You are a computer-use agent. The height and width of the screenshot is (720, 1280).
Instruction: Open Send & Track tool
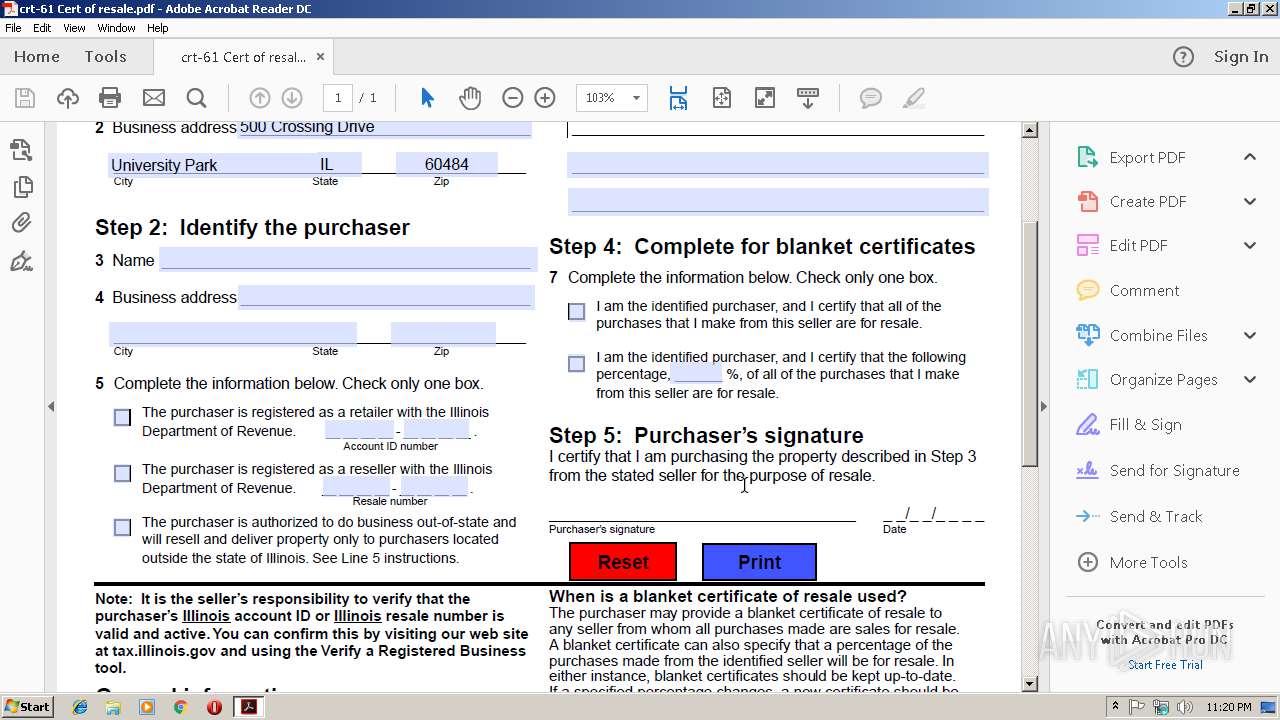pyautogui.click(x=1139, y=517)
